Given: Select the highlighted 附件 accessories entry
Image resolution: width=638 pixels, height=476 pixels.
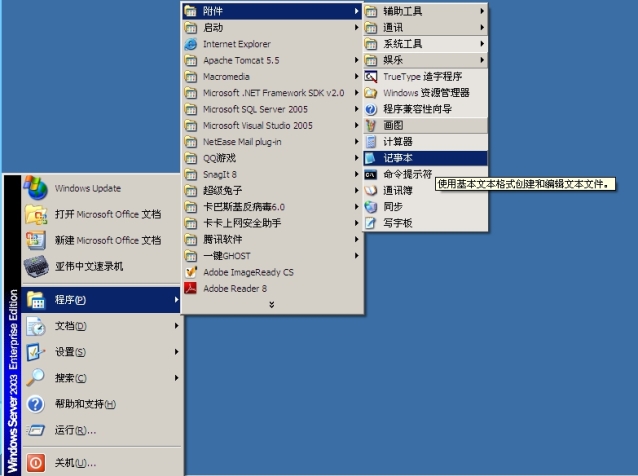Looking at the screenshot, I should pyautogui.click(x=272, y=11).
